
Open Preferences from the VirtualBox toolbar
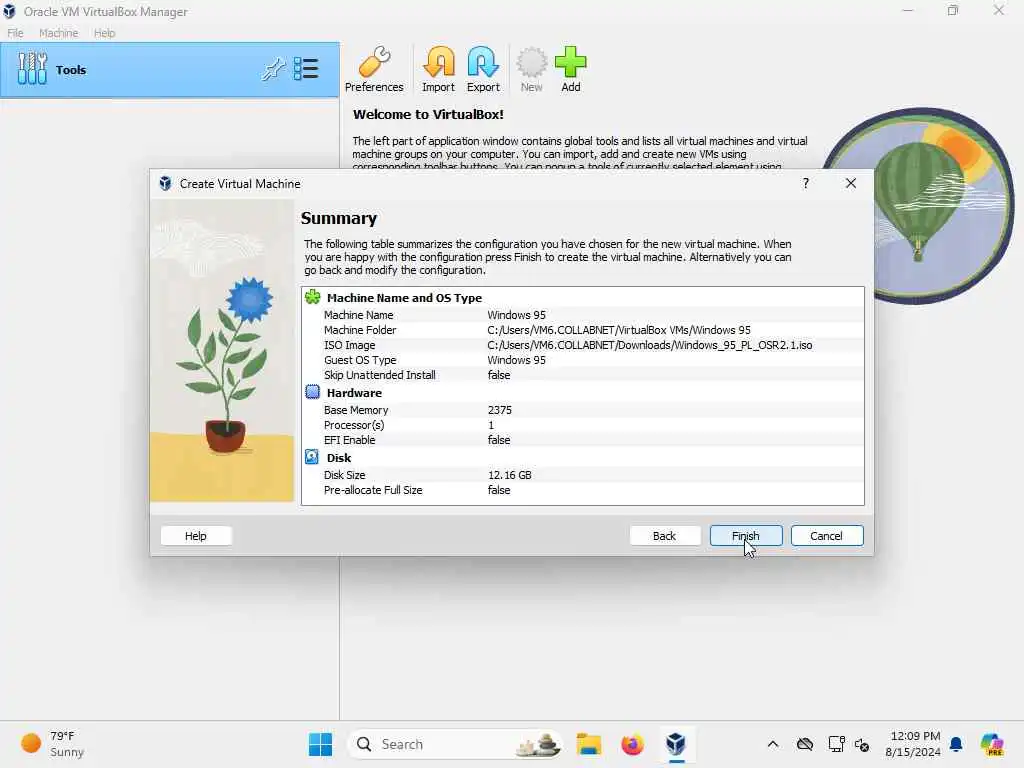point(374,70)
